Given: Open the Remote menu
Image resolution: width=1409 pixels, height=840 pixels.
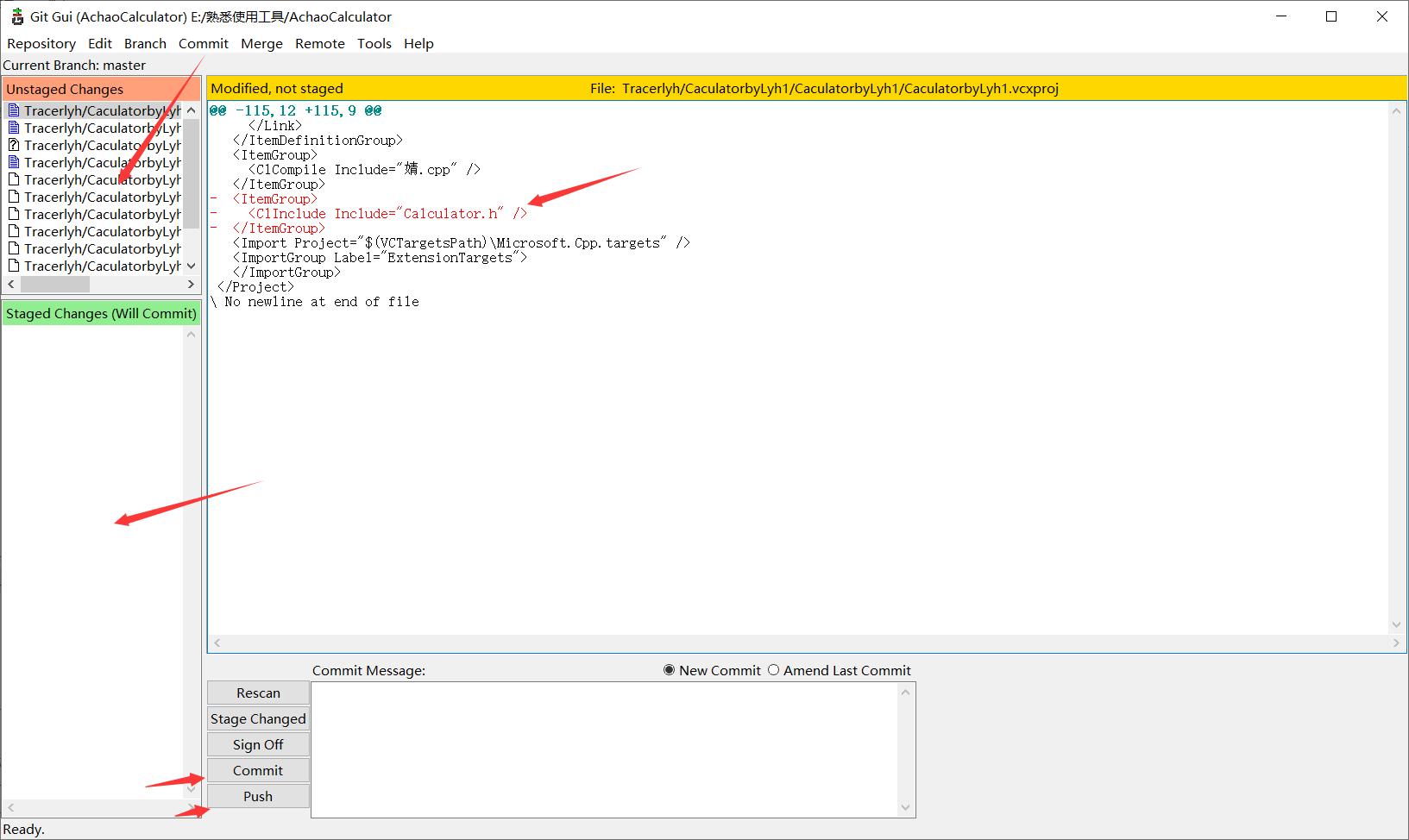Looking at the screenshot, I should coord(320,43).
